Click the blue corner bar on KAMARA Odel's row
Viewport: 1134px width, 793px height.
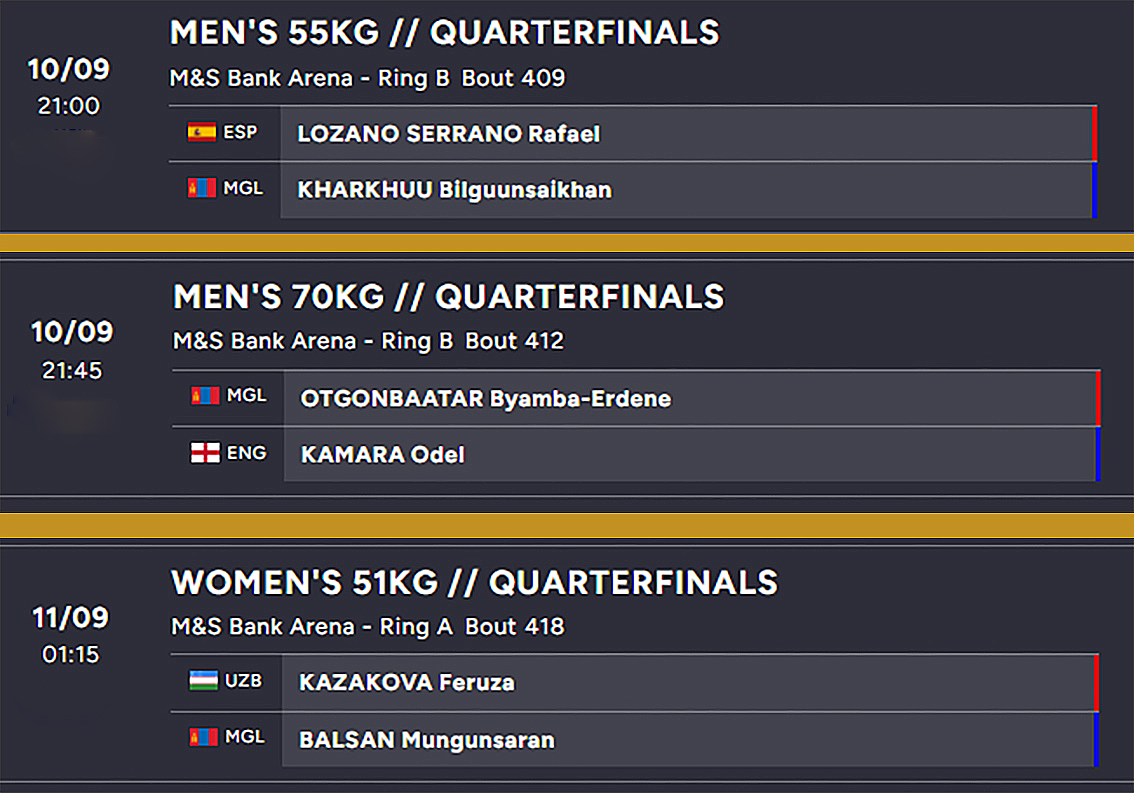1098,455
